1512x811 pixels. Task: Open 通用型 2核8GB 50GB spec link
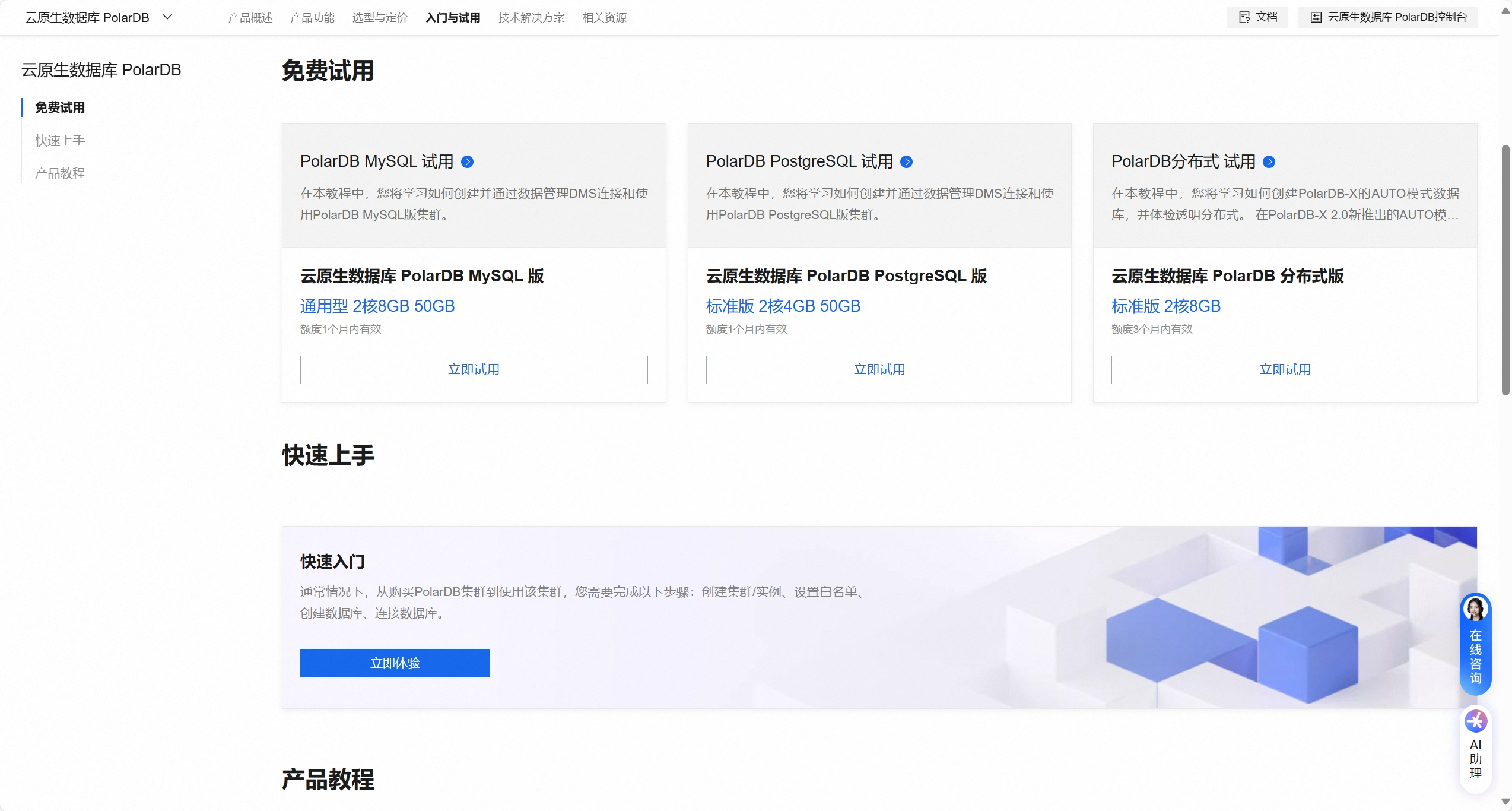(377, 306)
